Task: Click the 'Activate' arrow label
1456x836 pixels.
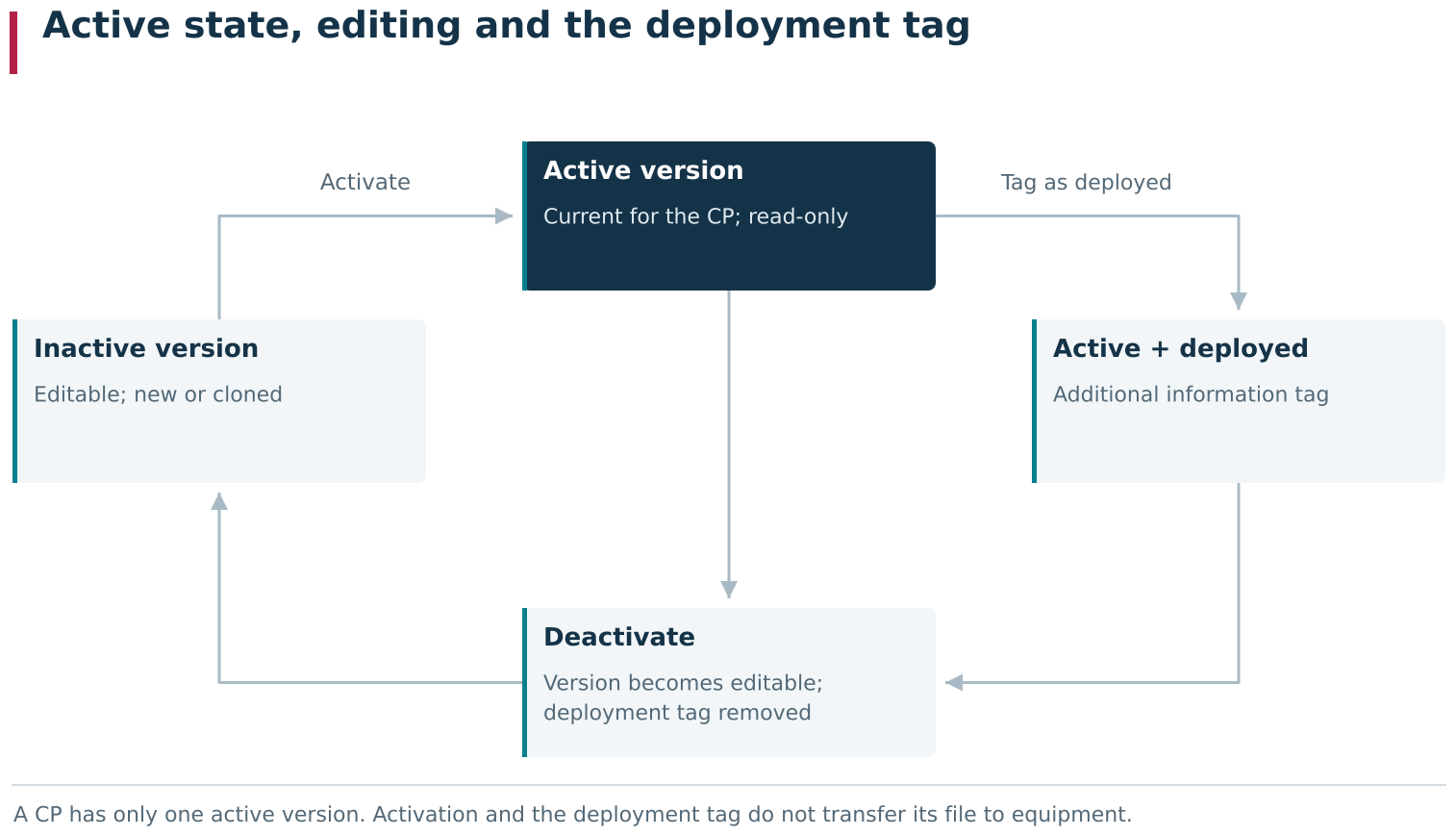Action: coord(365,183)
